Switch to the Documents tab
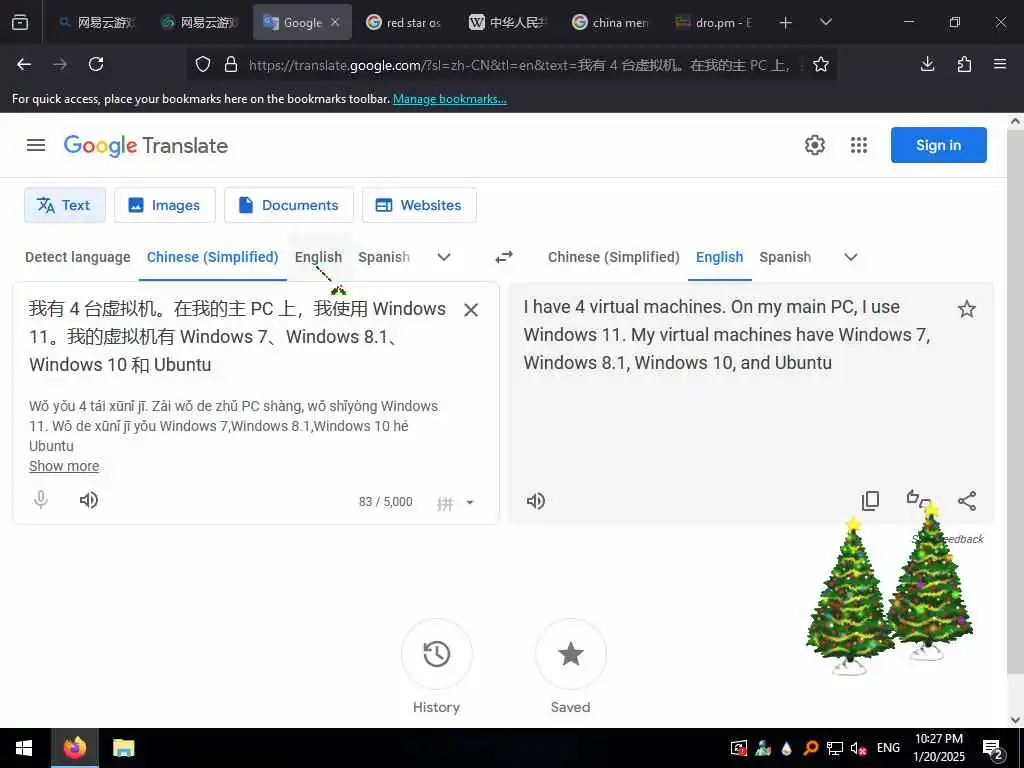Image resolution: width=1024 pixels, height=768 pixels. point(289,205)
